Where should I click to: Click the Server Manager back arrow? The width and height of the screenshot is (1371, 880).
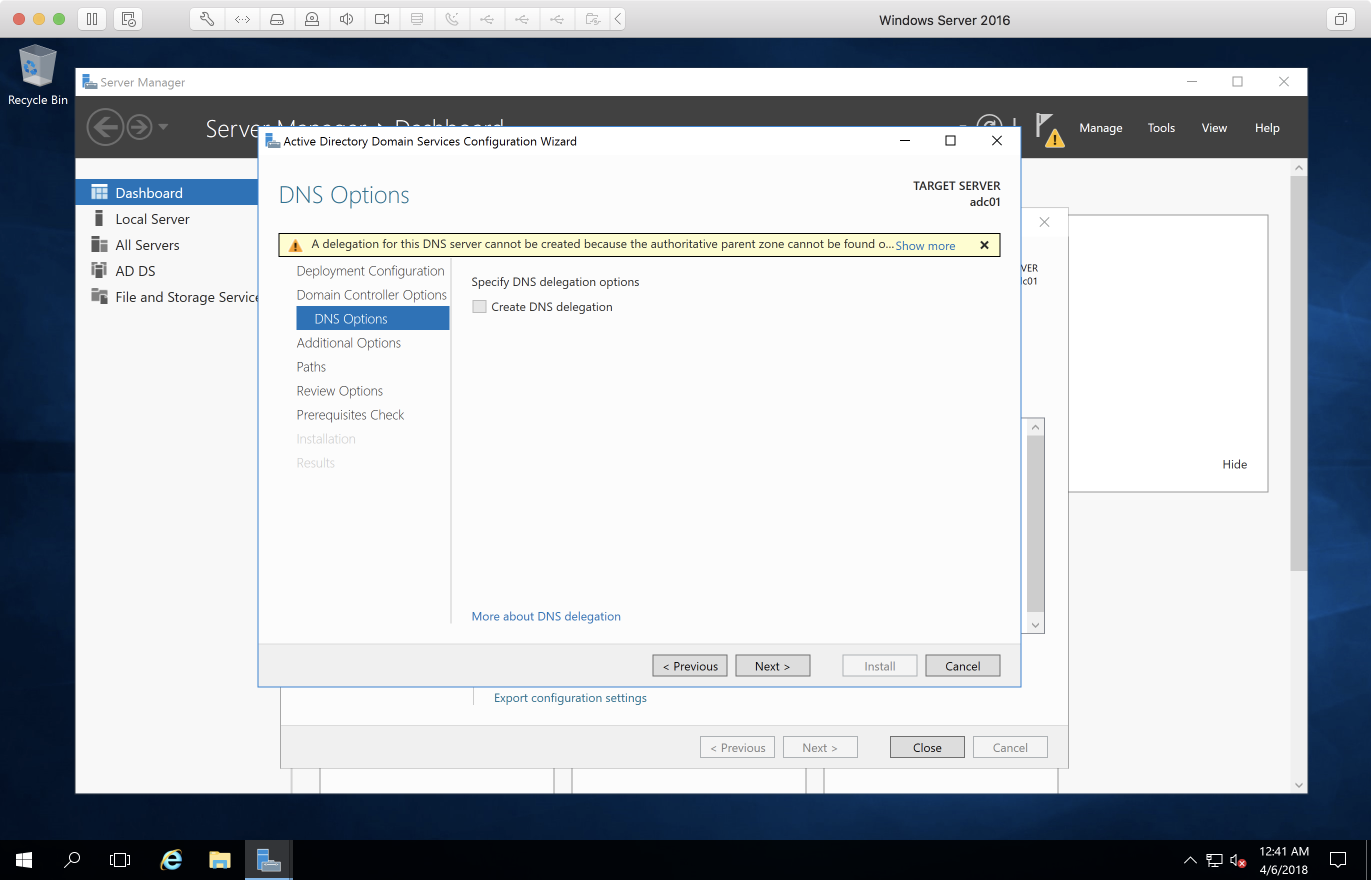[104, 127]
